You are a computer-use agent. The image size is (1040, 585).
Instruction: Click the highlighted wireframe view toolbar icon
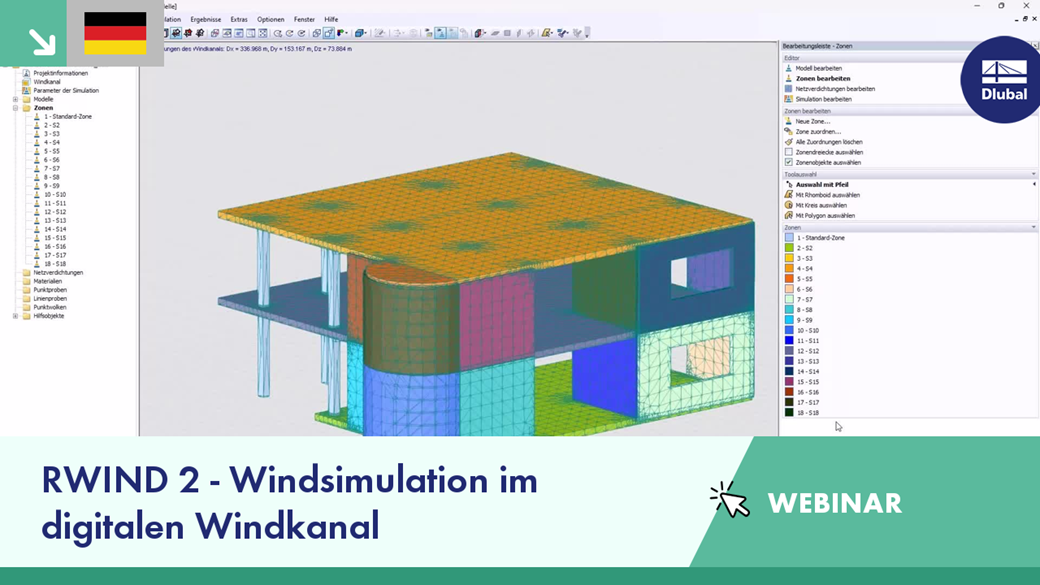coord(329,33)
